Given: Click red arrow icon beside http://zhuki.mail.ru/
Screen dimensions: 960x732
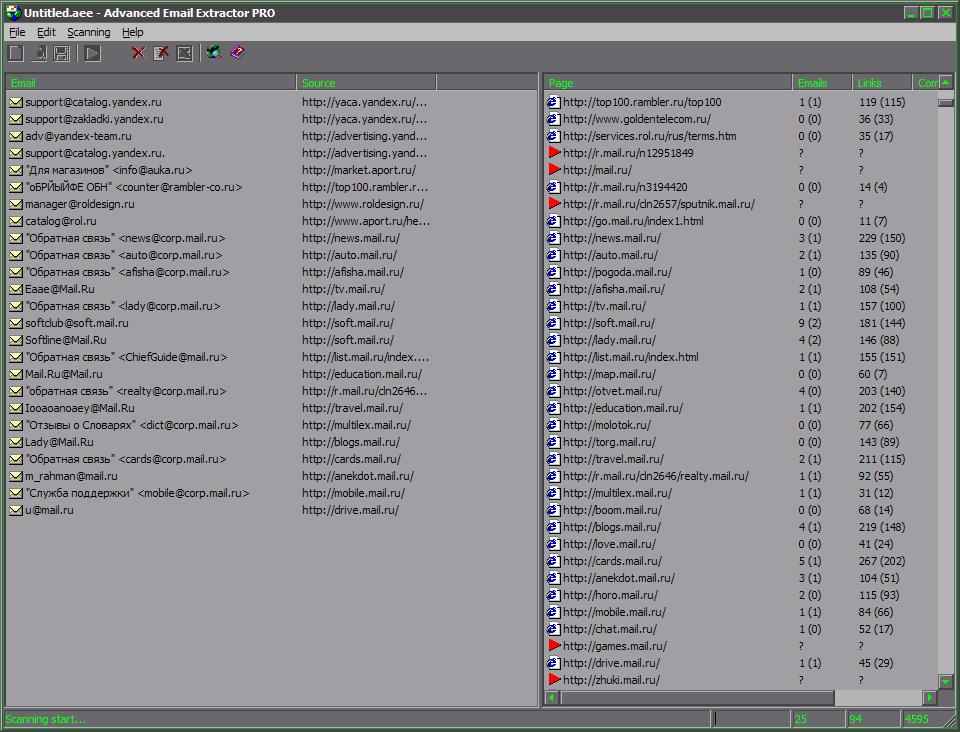Looking at the screenshot, I should 554,679.
